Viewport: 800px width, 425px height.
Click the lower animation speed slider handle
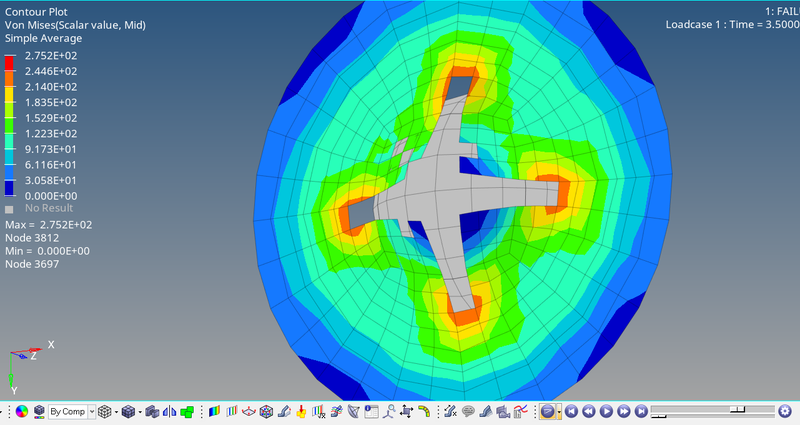pyautogui.click(x=659, y=416)
